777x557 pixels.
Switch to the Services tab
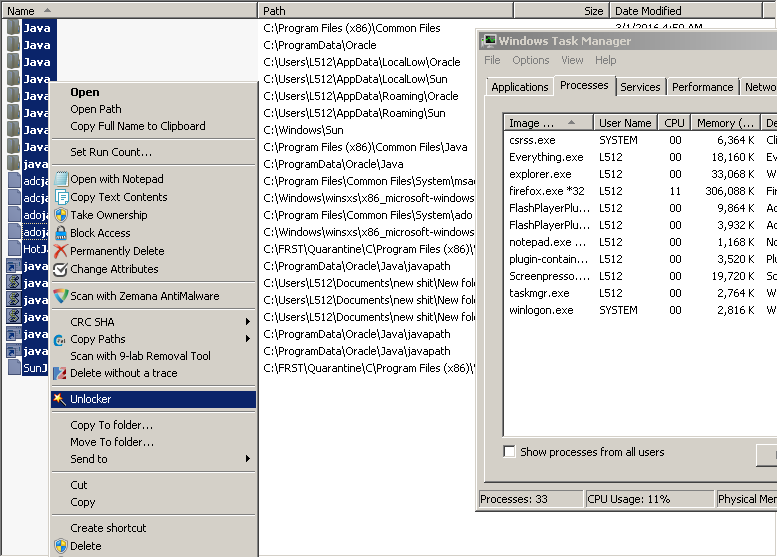click(x=640, y=87)
